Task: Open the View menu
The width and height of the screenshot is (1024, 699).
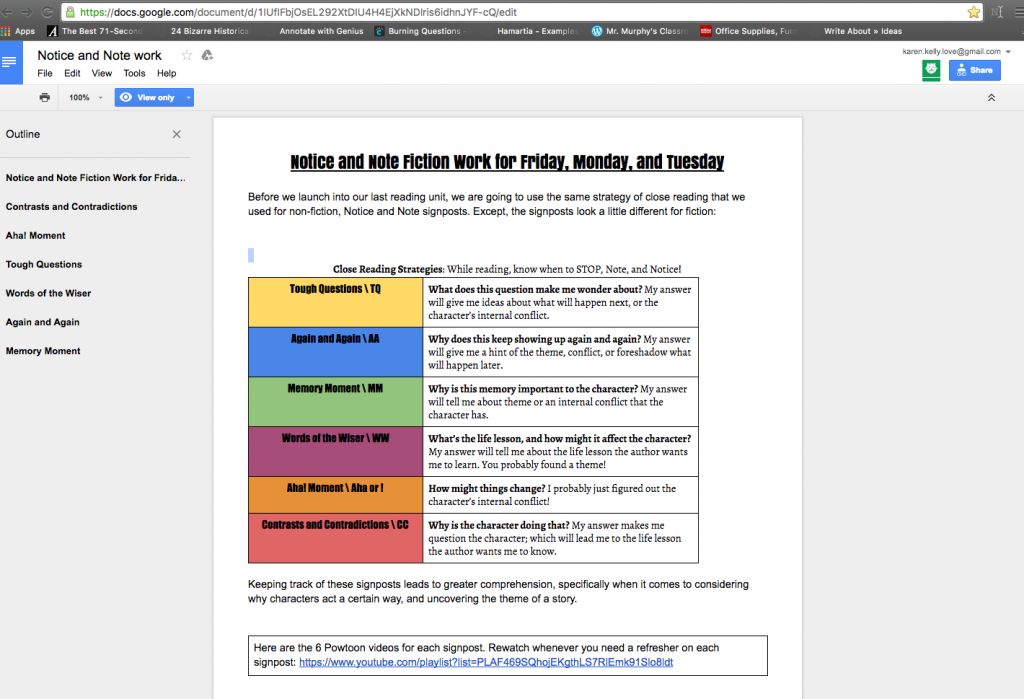Action: pyautogui.click(x=101, y=73)
